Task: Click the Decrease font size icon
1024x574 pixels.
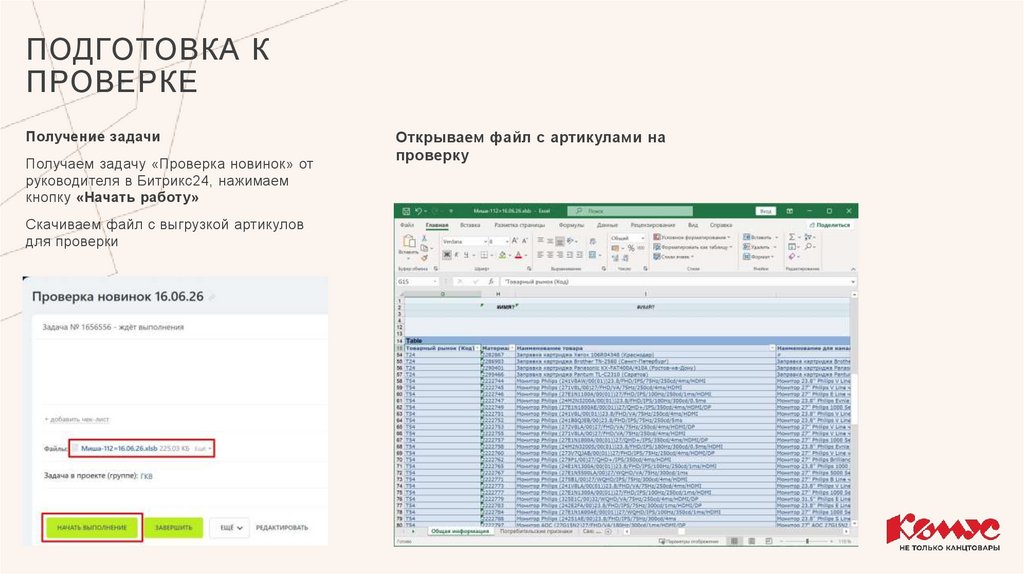Action: click(524, 241)
